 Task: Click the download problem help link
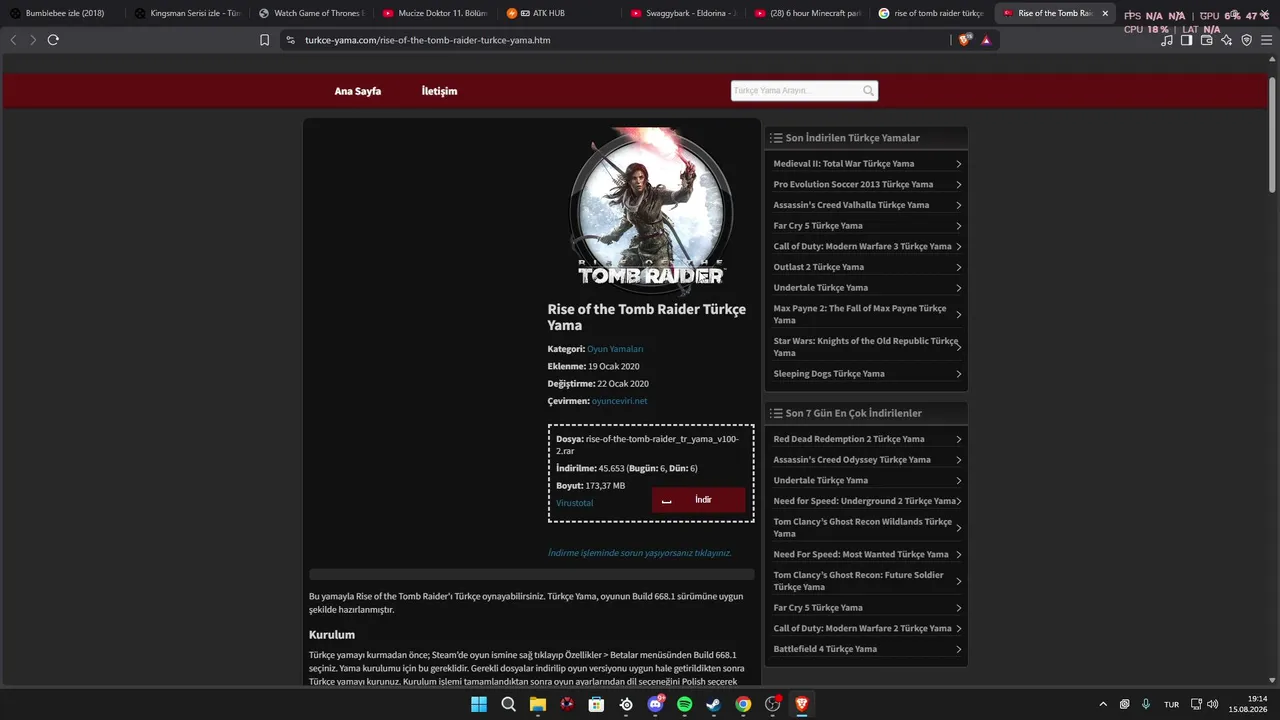(639, 553)
